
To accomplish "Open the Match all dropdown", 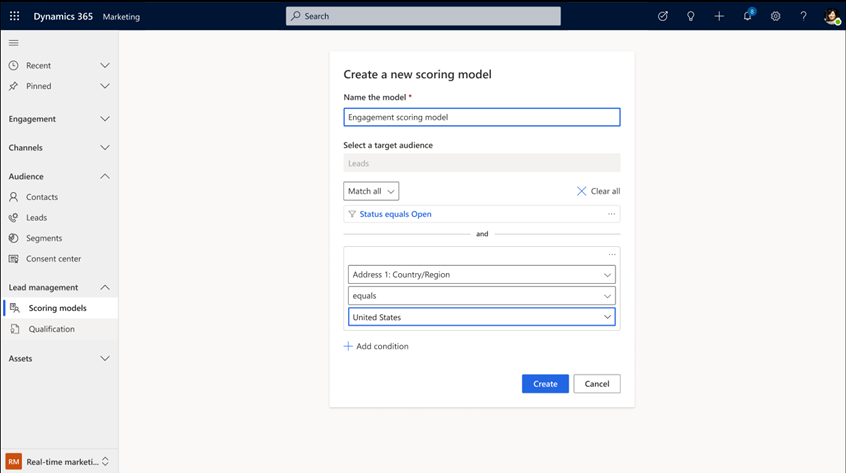I will tap(371, 191).
